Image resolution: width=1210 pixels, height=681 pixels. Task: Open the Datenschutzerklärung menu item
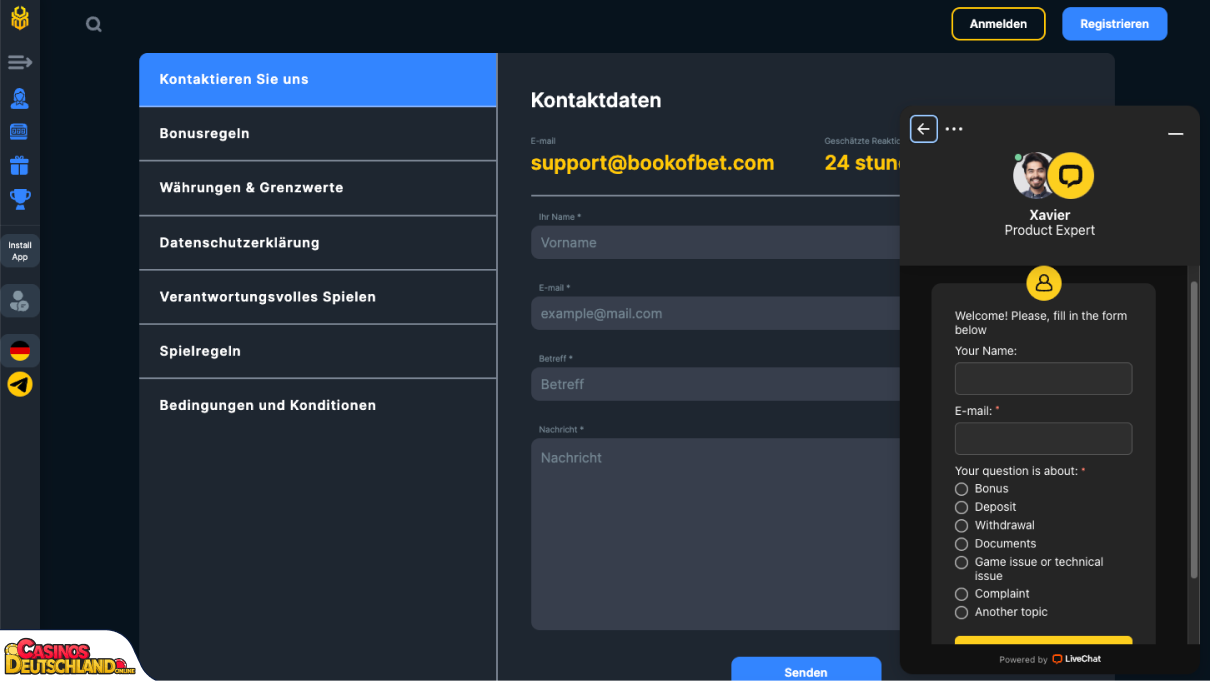pos(317,242)
